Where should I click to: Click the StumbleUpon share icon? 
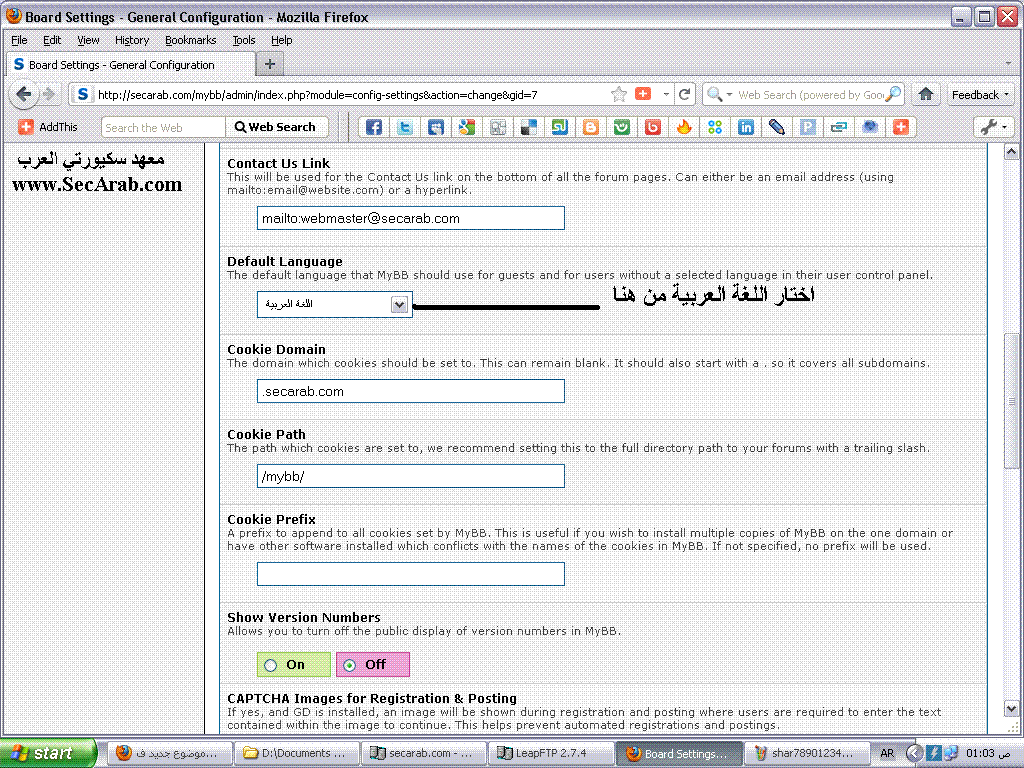point(560,127)
